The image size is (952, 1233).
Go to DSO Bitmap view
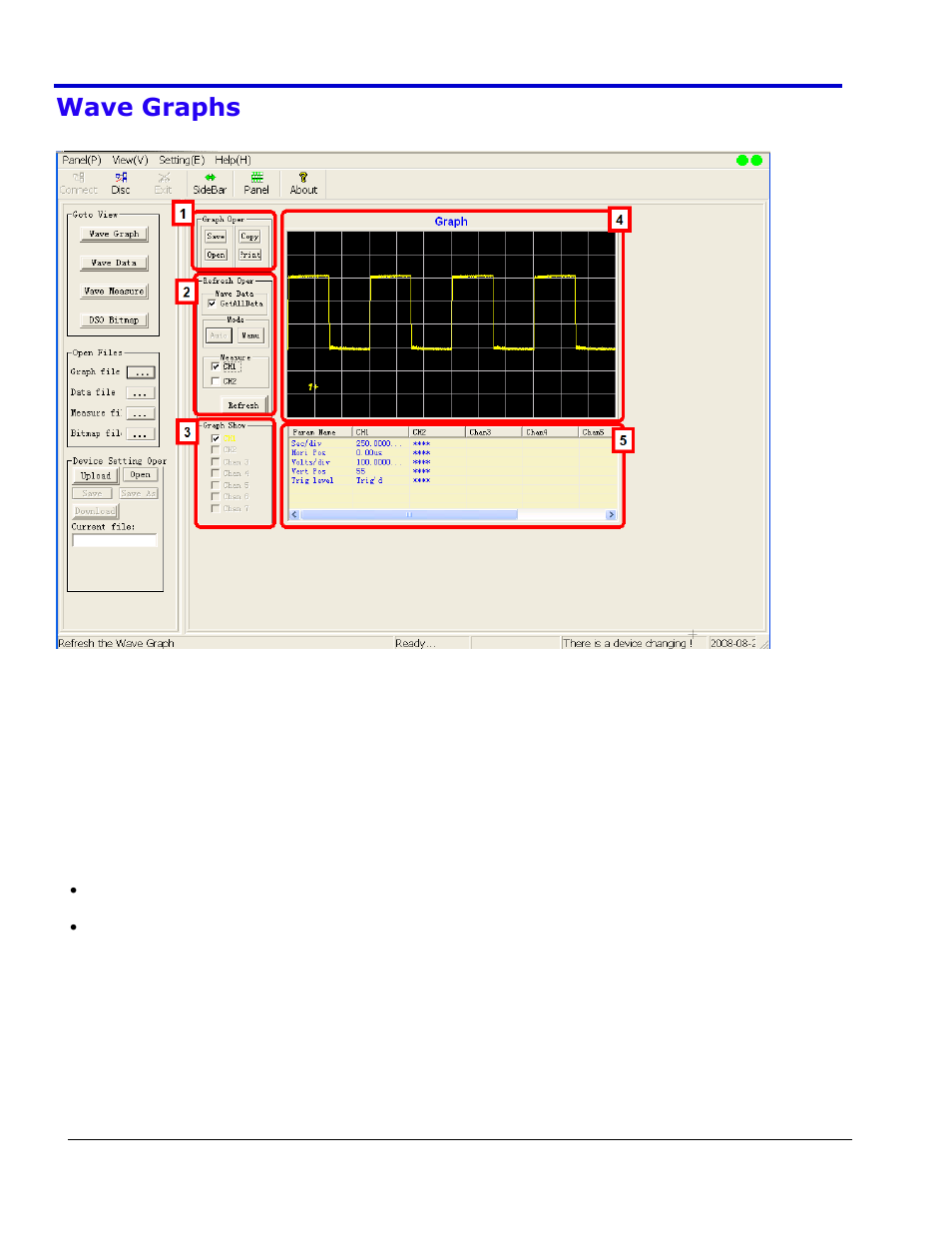point(114,319)
